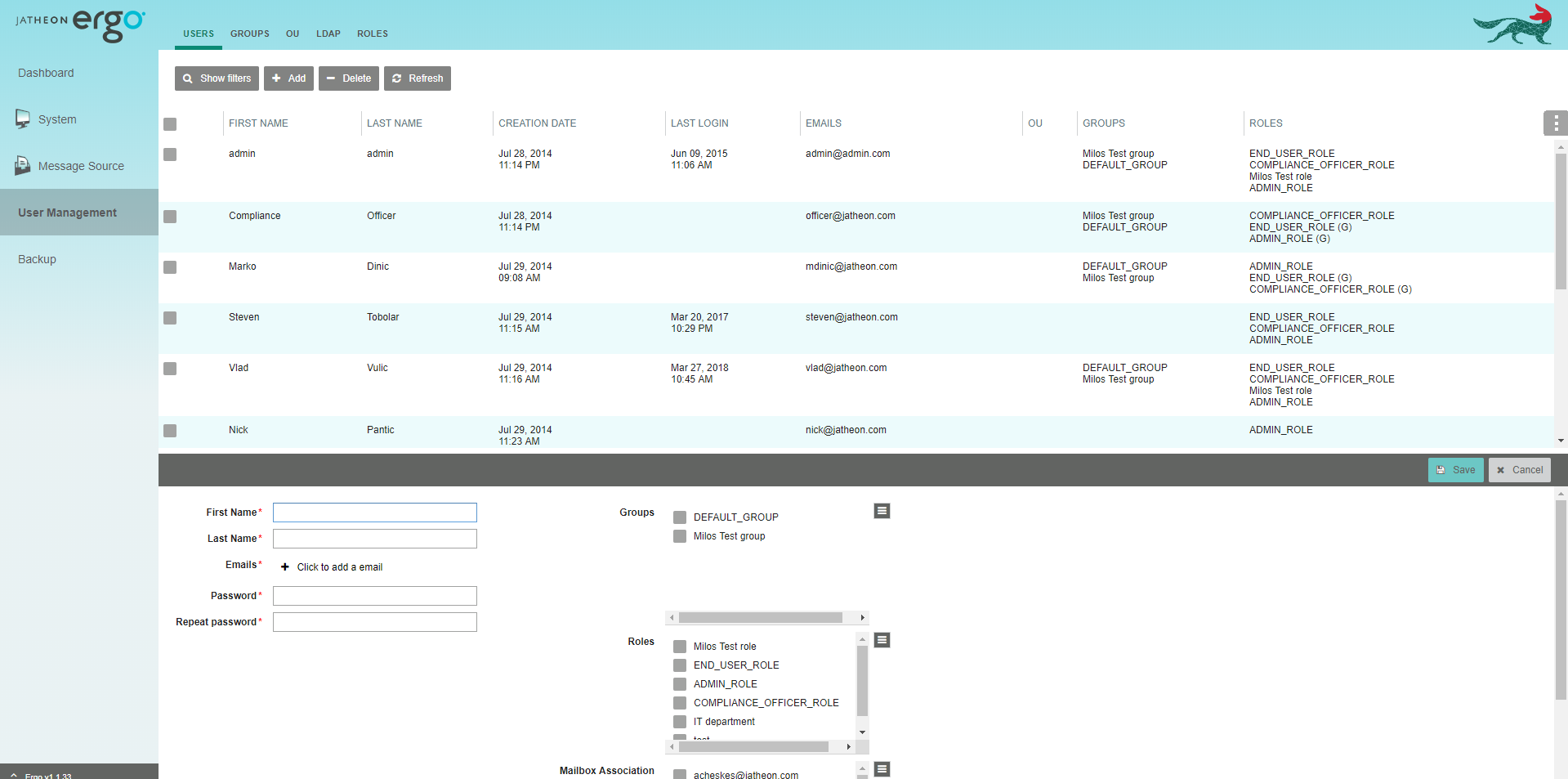Switch to the OU tab
Image resolution: width=1568 pixels, height=779 pixels.
pos(293,34)
